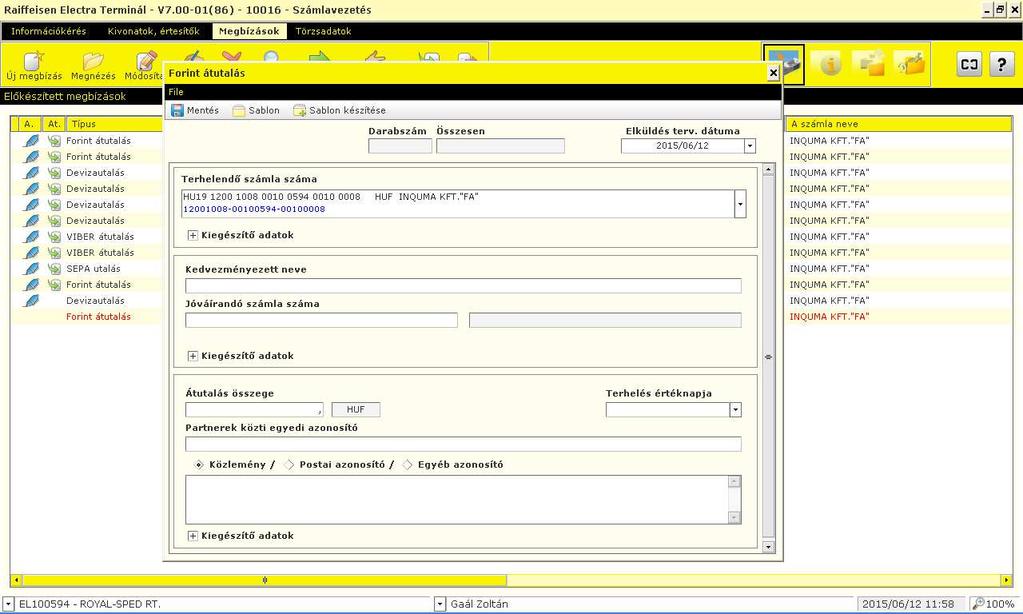Open the Terhelés értéknapja dropdown
This screenshot has height=614, width=1023.
735,410
